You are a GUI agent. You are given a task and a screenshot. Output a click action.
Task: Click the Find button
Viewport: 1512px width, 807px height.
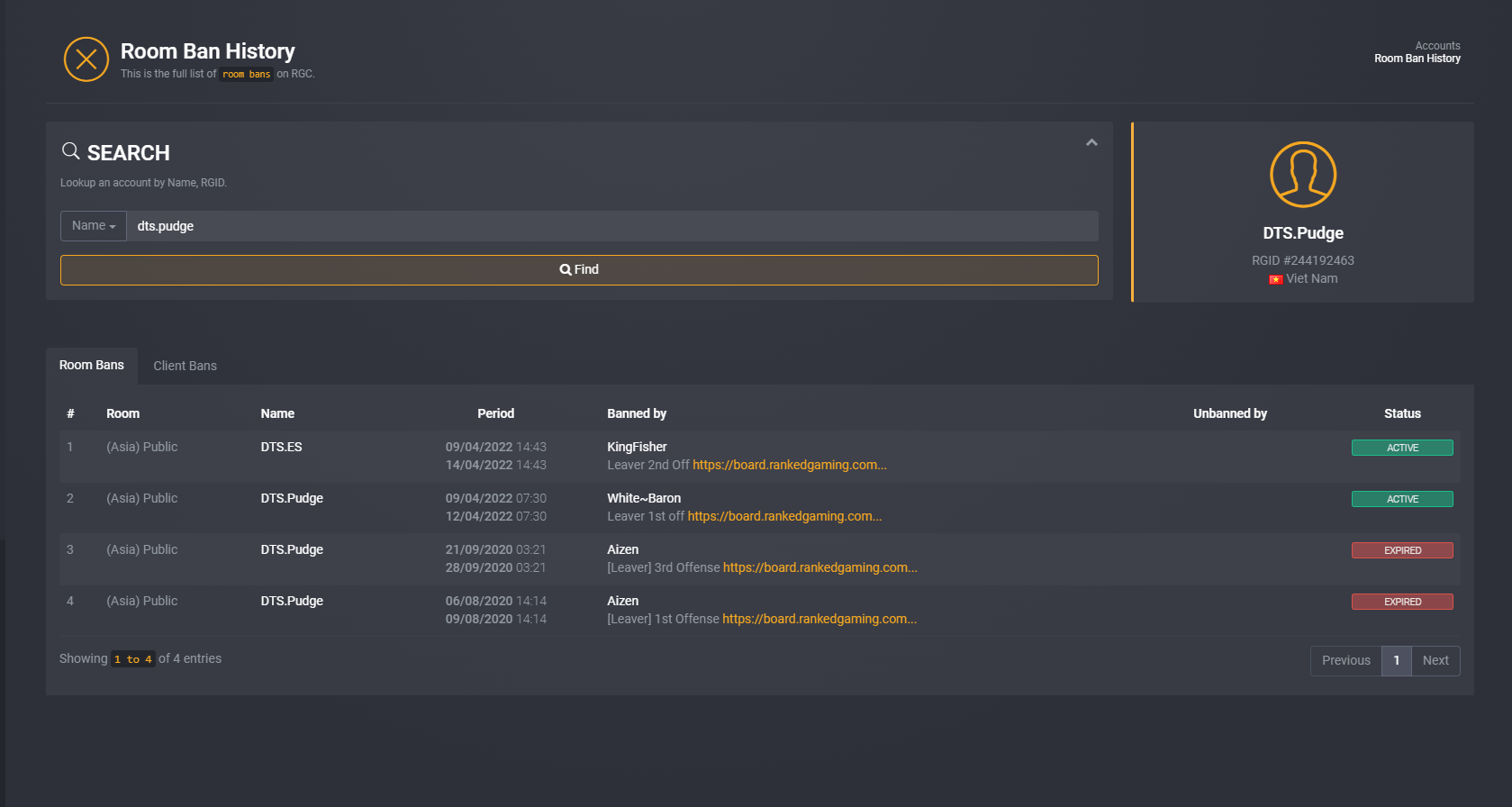[579, 270]
